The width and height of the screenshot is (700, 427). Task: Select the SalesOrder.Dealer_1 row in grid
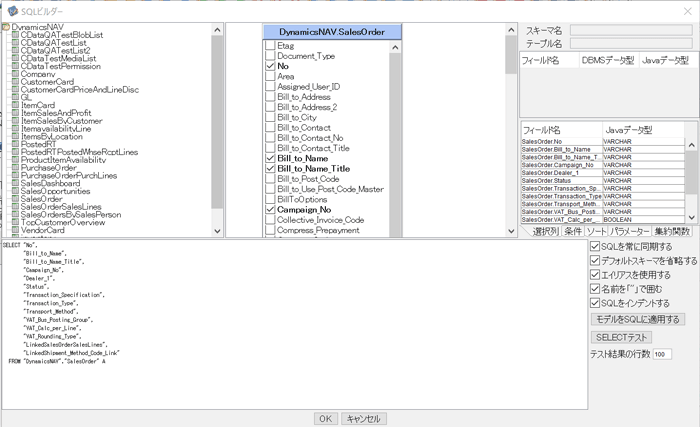click(603, 173)
